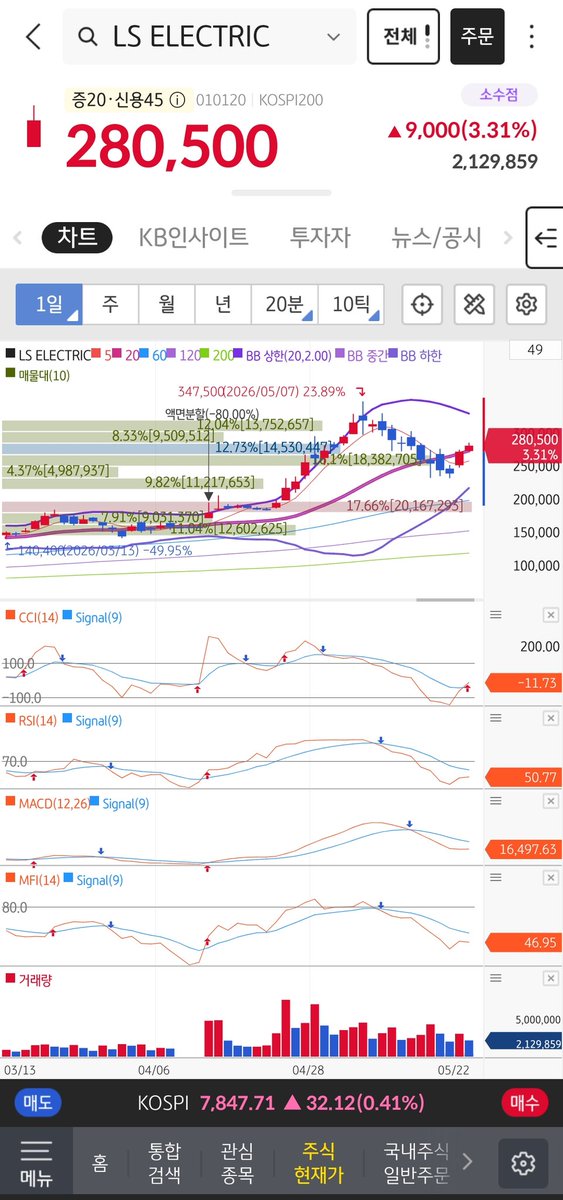Tap the info icon next to 신용45
Image resolution: width=563 pixels, height=1200 pixels.
coord(177,100)
